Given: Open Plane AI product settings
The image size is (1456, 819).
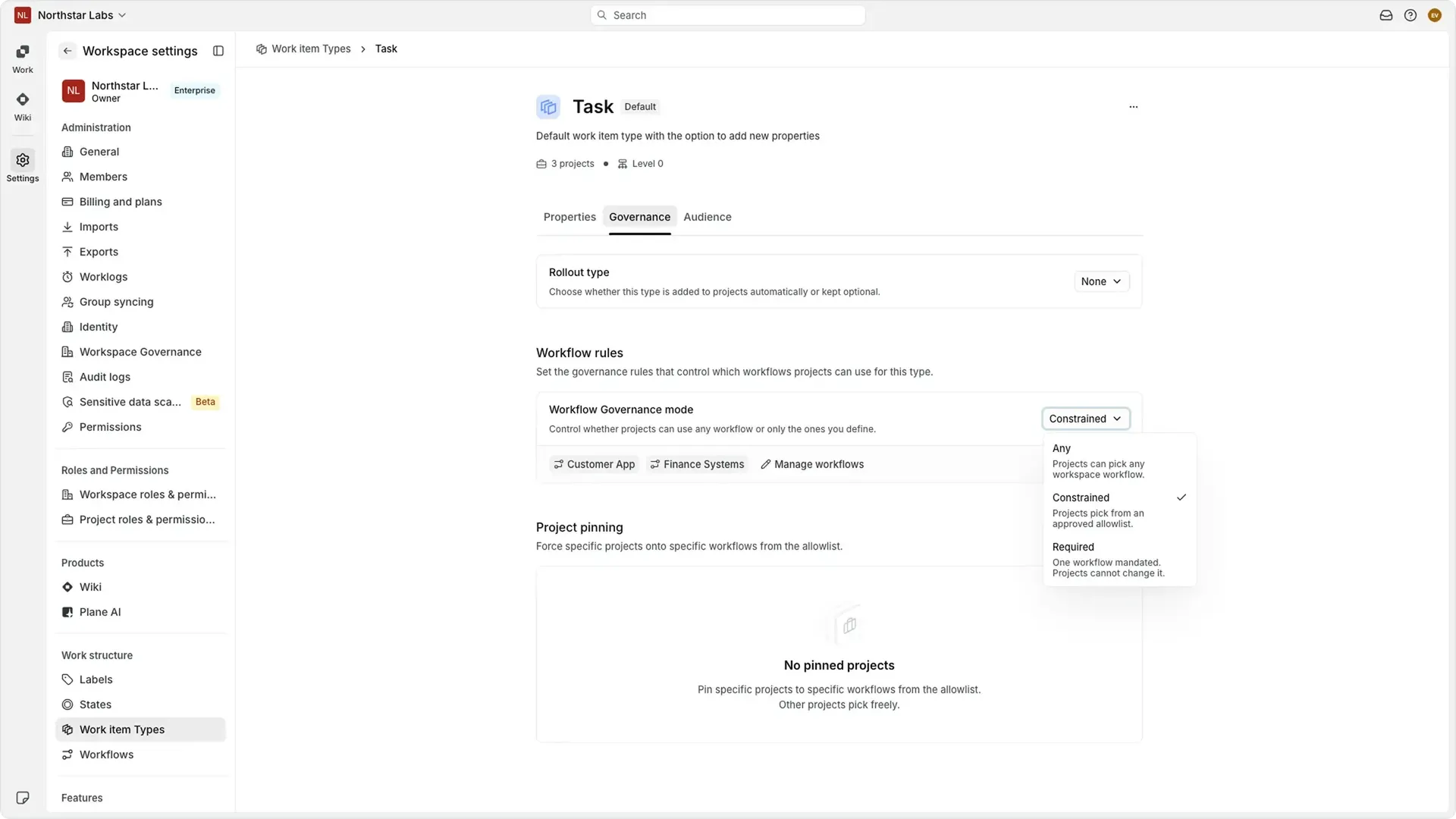Looking at the screenshot, I should coord(140,612).
